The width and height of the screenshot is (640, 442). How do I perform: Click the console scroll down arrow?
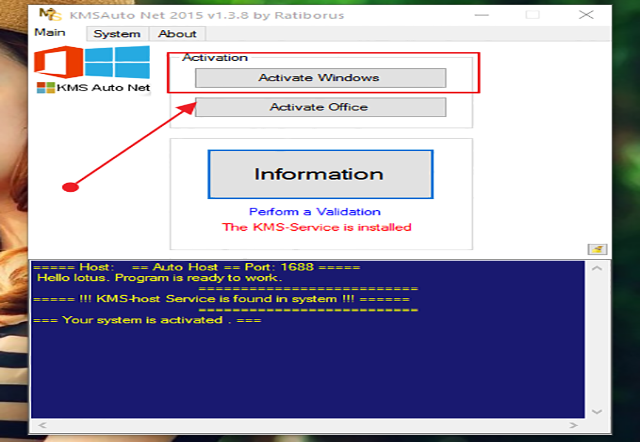coord(597,411)
